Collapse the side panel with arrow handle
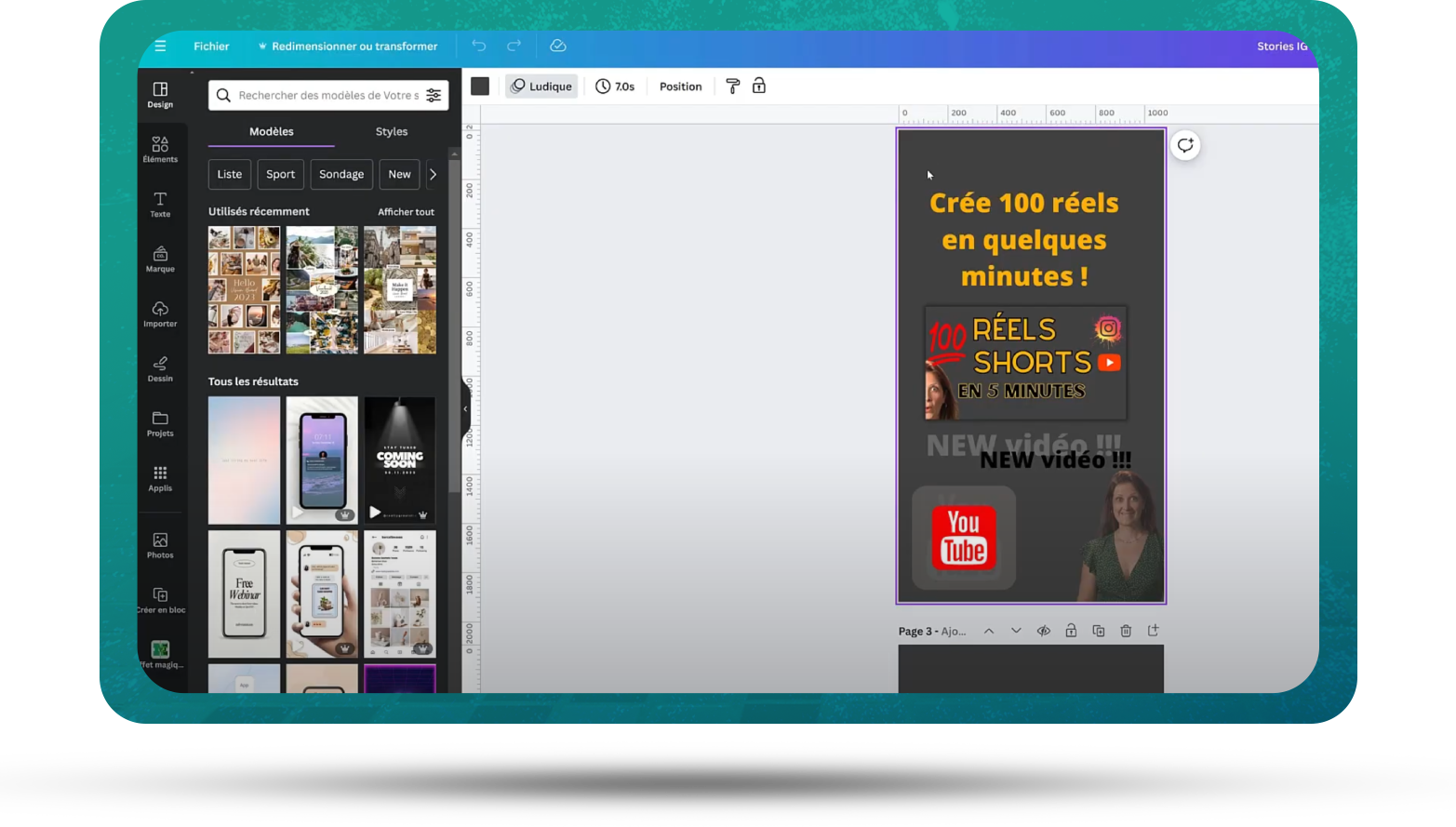The height and width of the screenshot is (827, 1456). 465,408
